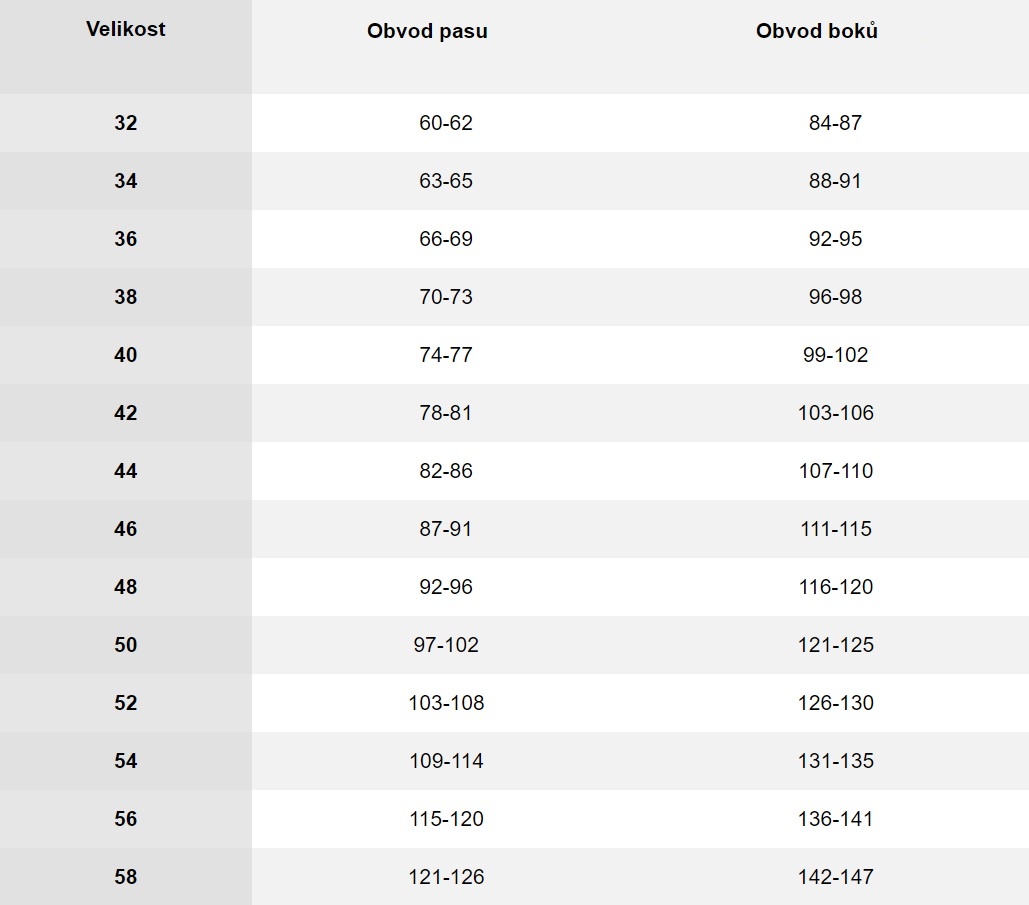Click the 142-147 hip cell

pos(835,877)
